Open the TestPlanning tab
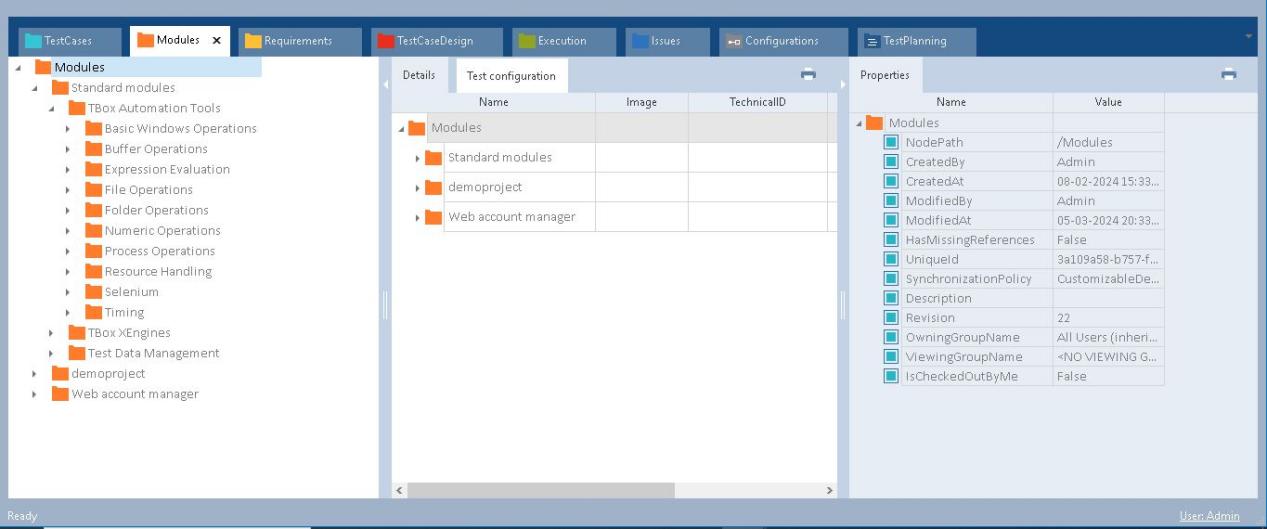1267x529 pixels. point(916,41)
